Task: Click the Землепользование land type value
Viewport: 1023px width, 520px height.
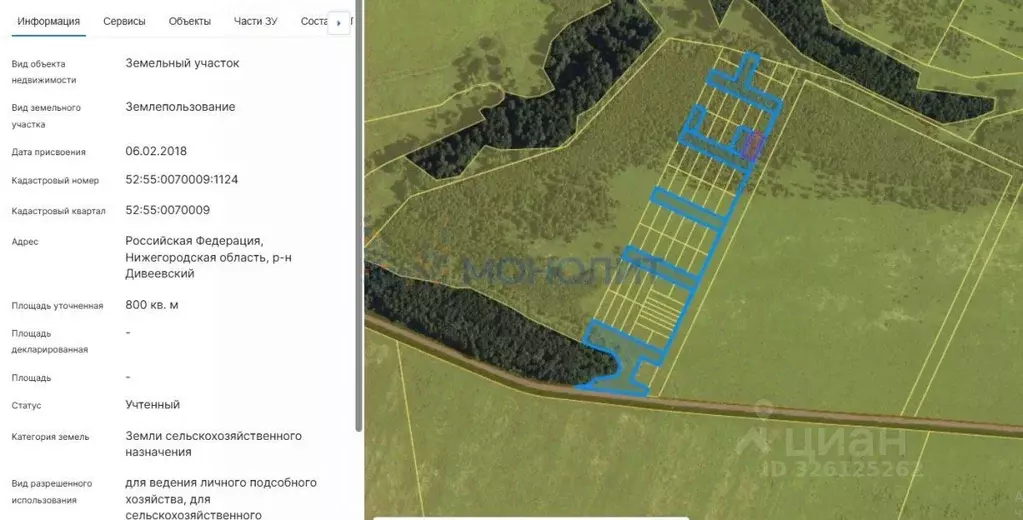Action: 180,107
